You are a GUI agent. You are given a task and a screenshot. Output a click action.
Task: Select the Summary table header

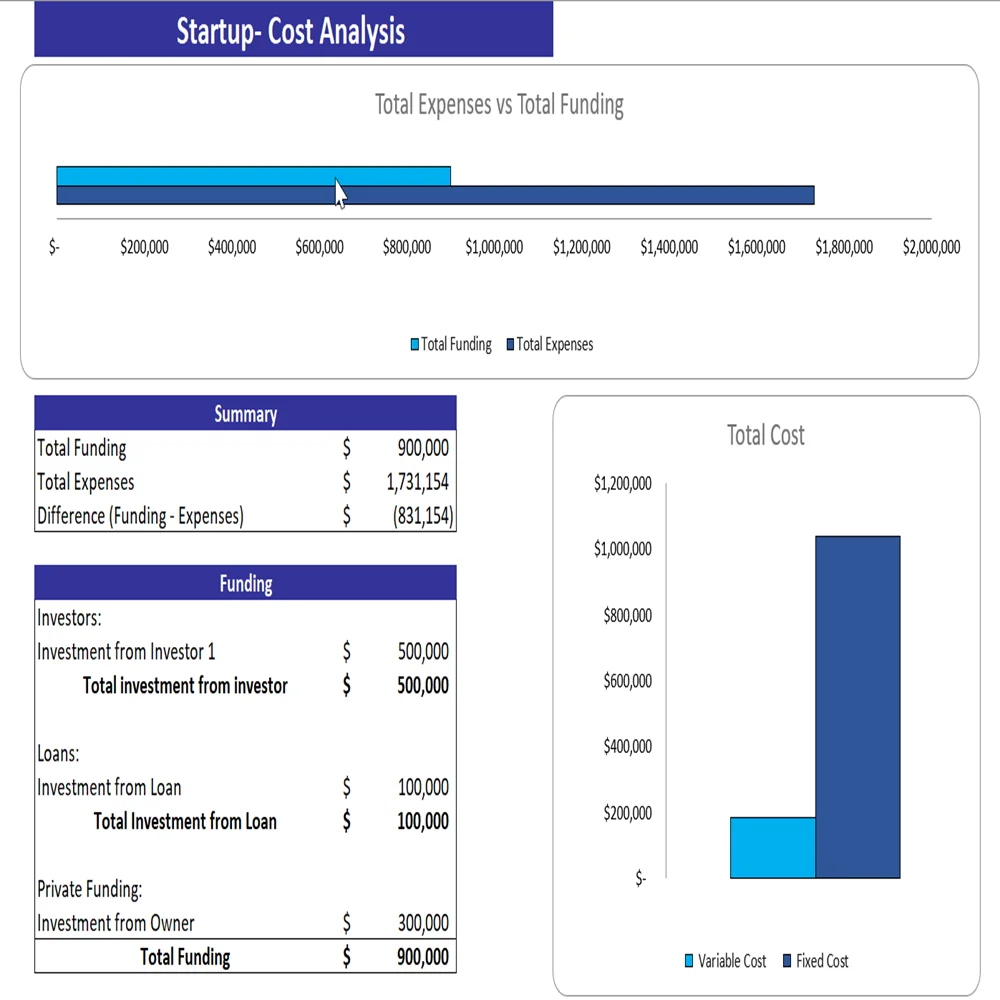coord(245,414)
